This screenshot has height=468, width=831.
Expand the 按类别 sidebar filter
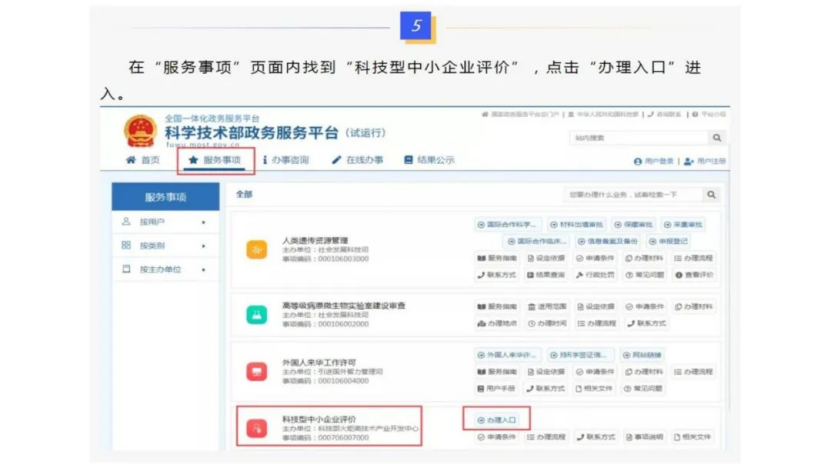(x=165, y=245)
